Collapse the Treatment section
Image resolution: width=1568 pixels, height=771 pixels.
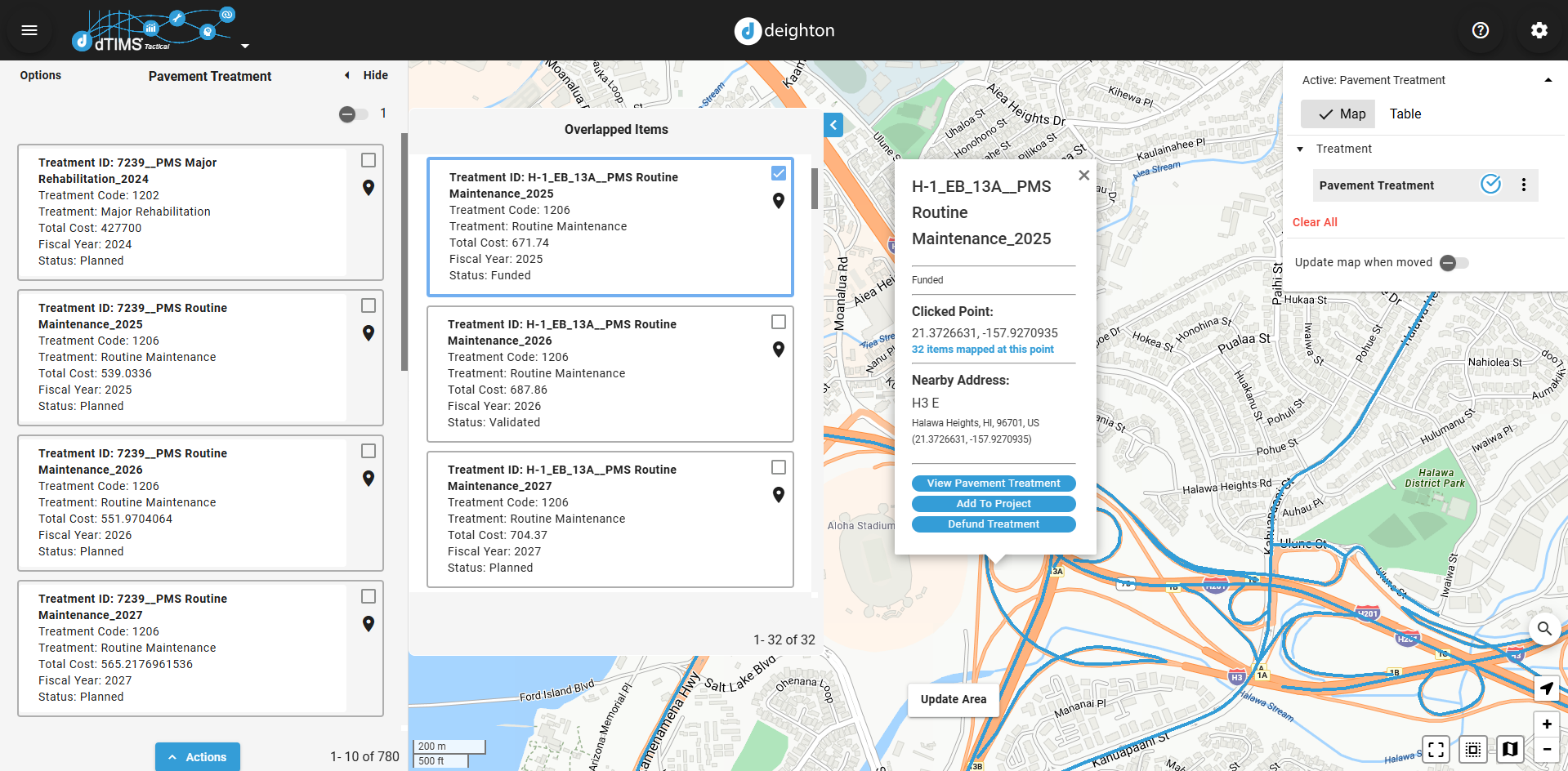1301,149
